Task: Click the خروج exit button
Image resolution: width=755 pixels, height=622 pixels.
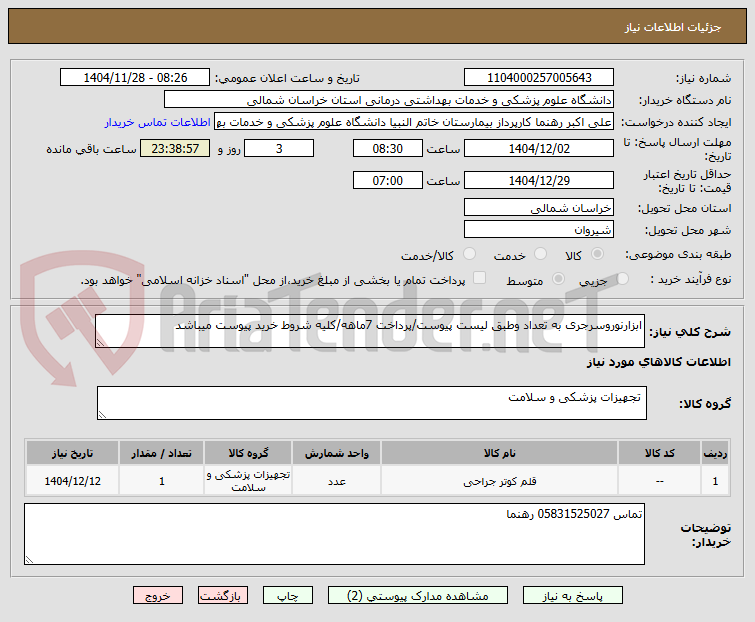Action: click(x=158, y=596)
